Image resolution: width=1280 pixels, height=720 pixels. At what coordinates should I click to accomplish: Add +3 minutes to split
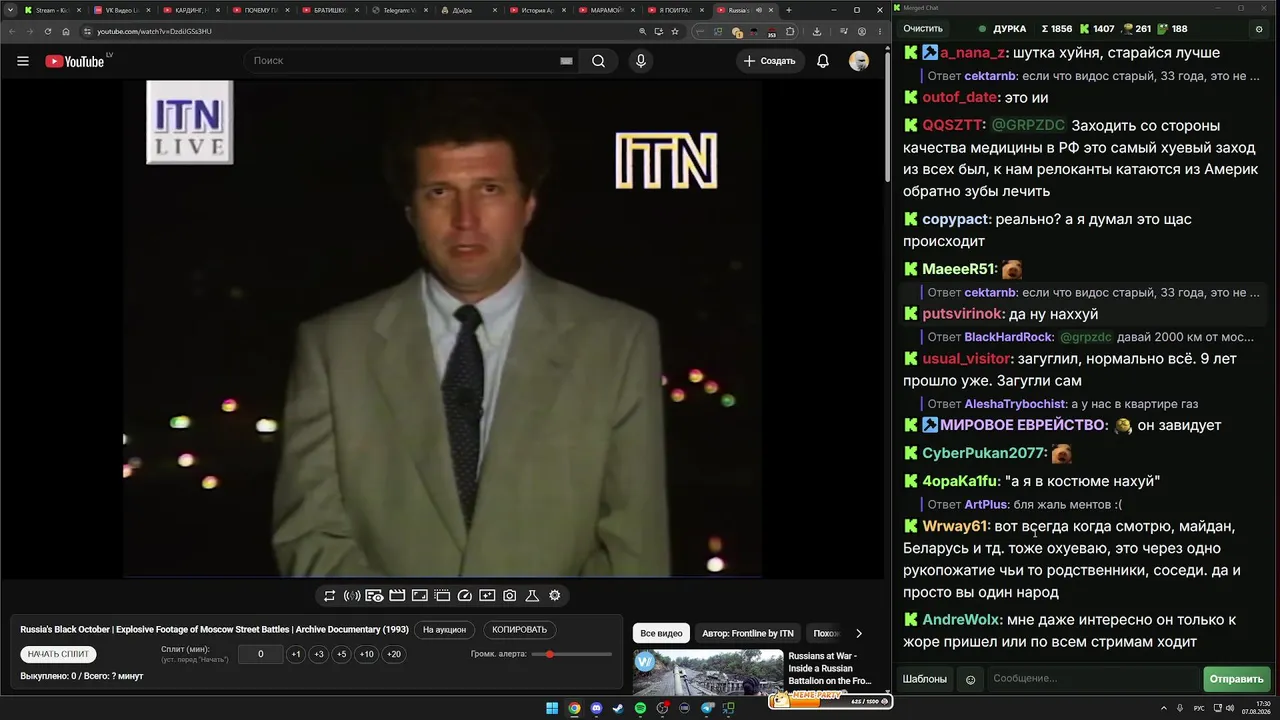[x=318, y=654]
